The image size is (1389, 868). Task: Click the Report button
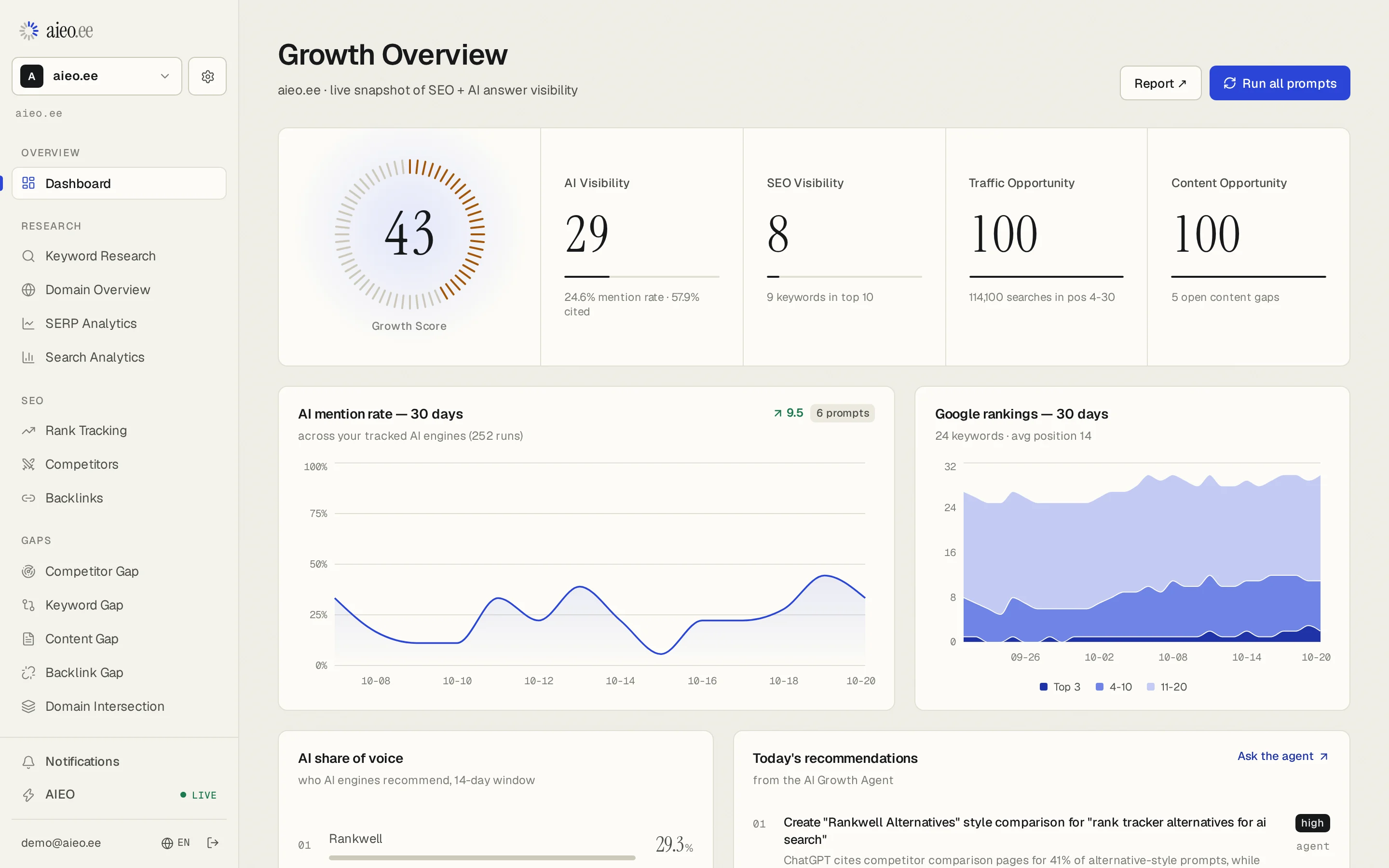click(1160, 83)
